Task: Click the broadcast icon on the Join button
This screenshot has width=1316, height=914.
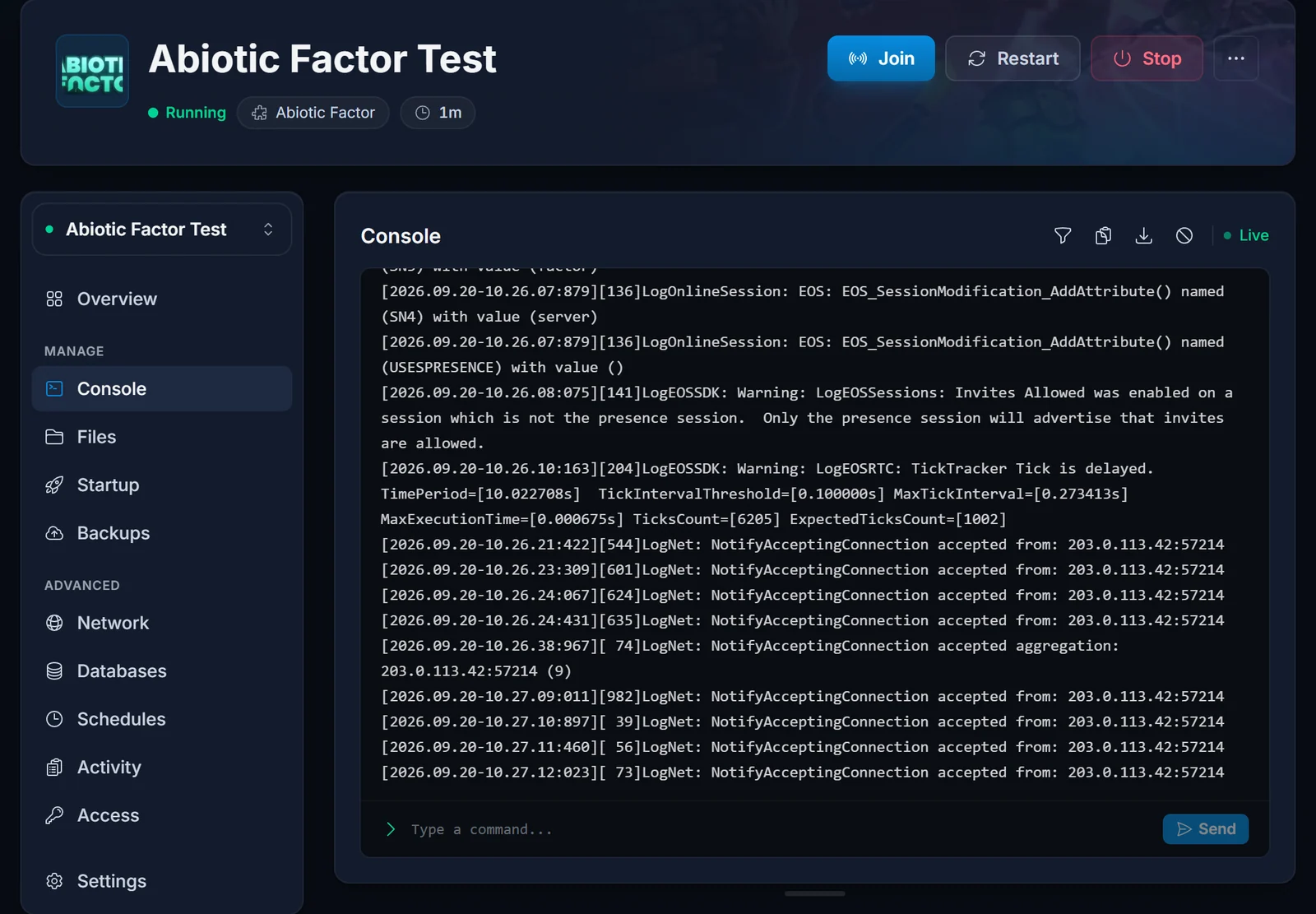Action: [x=858, y=58]
